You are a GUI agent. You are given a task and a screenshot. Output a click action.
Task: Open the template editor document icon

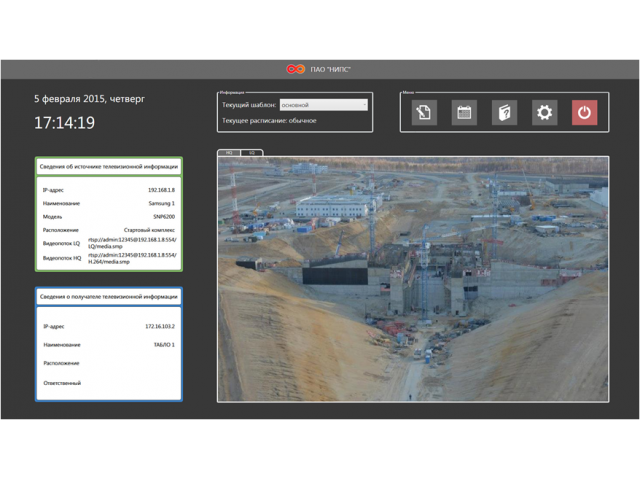click(x=424, y=113)
